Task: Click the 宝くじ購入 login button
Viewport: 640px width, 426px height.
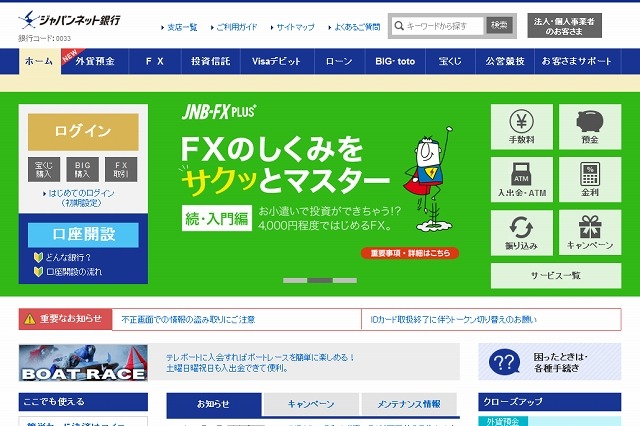Action: pos(44,169)
